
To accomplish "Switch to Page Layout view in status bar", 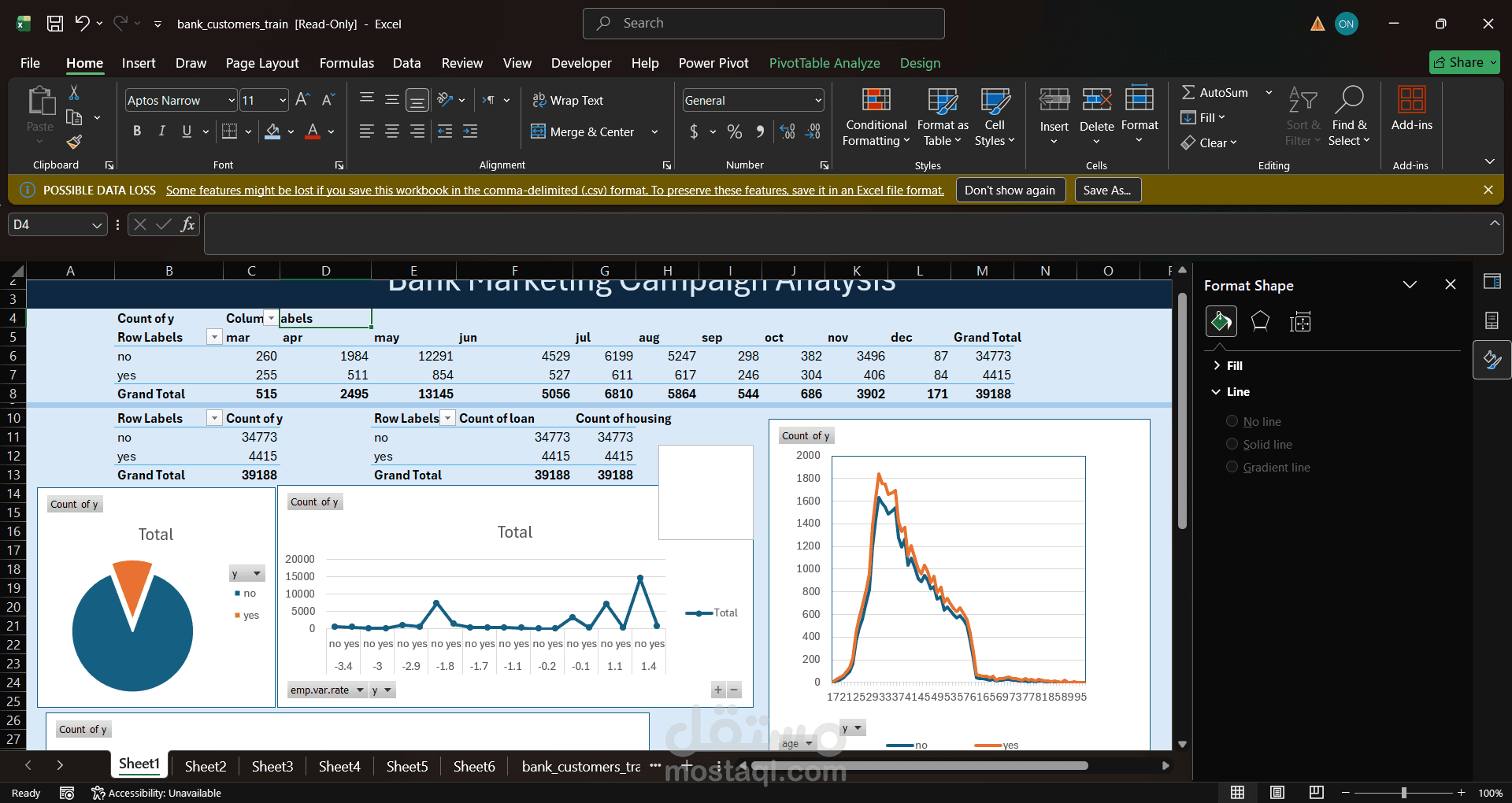I will coord(1277,792).
